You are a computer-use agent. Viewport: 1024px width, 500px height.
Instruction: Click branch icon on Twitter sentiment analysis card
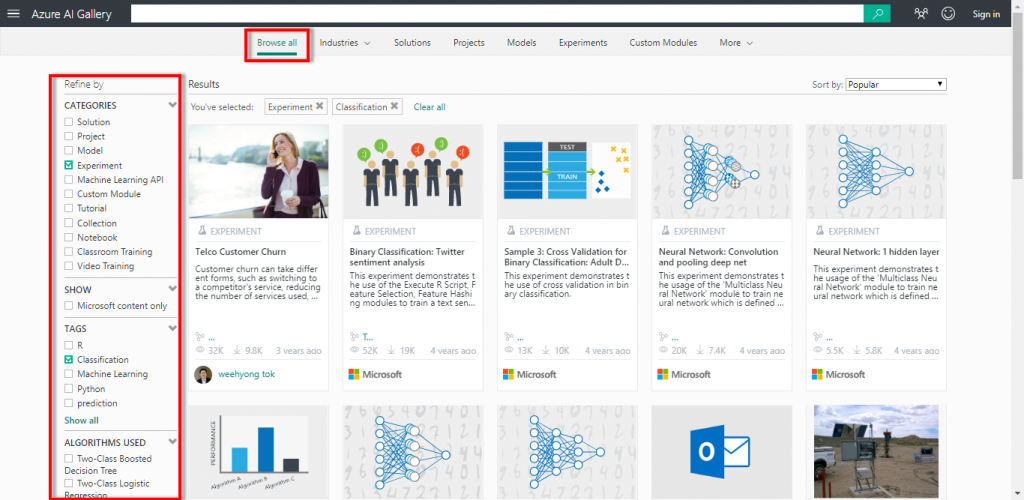coord(355,337)
